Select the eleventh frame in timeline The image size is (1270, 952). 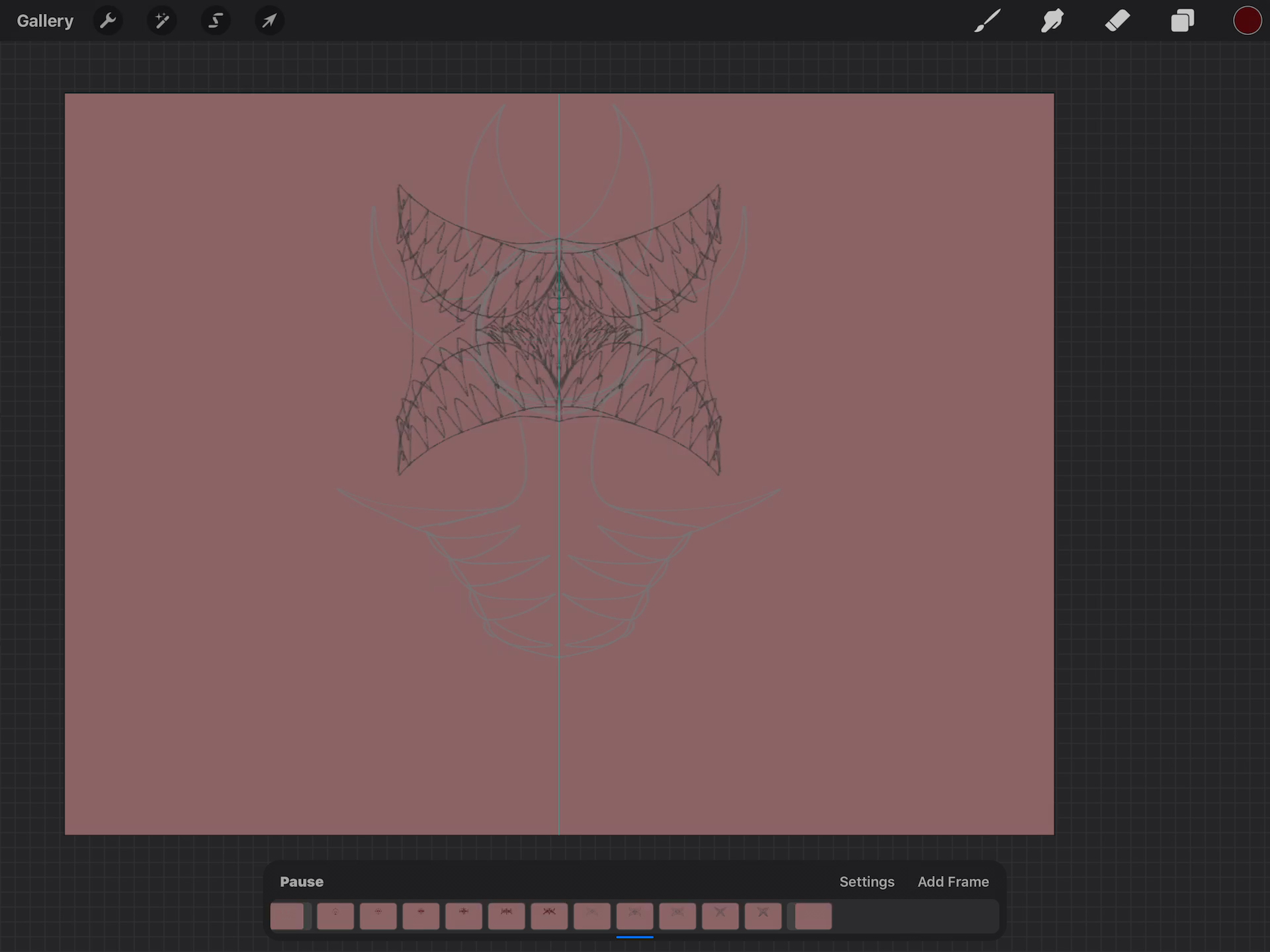[x=720, y=916]
